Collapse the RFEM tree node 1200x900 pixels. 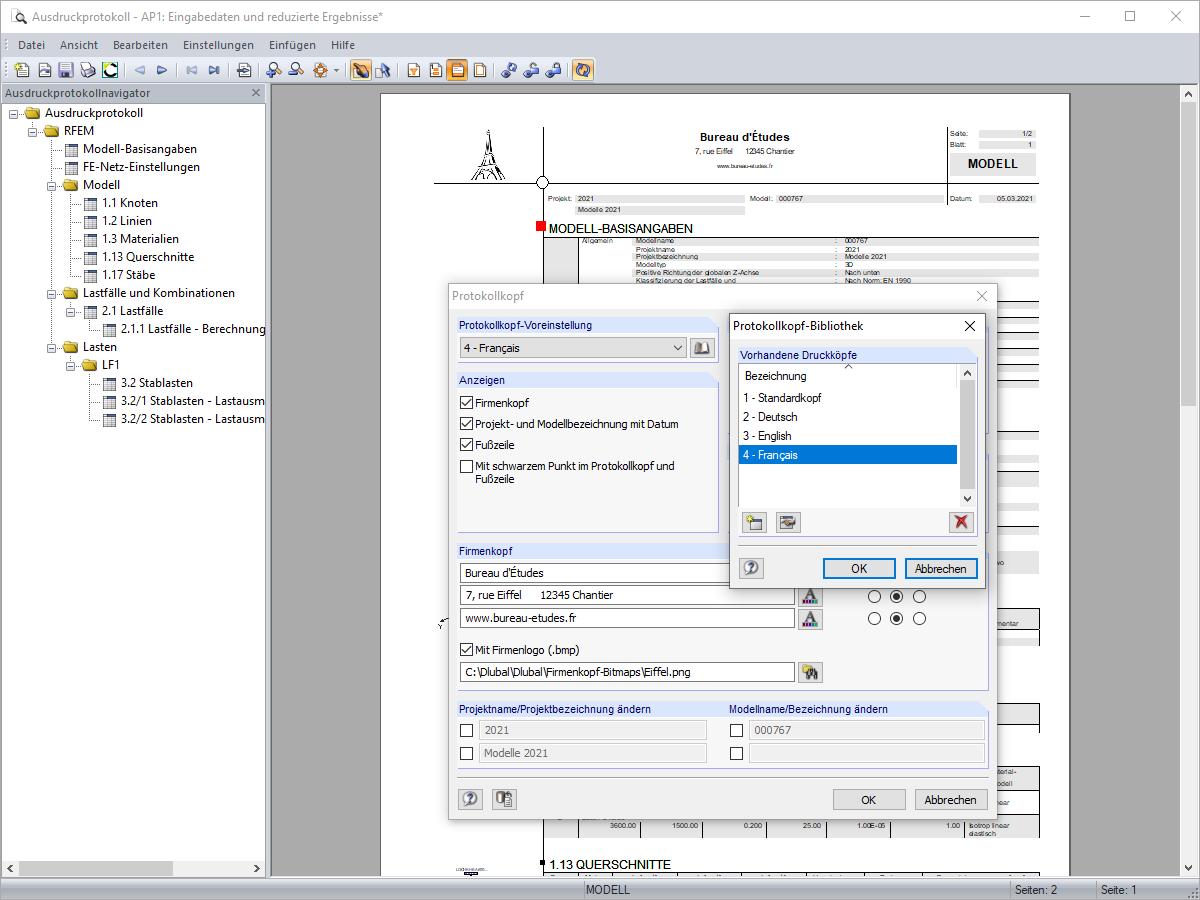32,131
